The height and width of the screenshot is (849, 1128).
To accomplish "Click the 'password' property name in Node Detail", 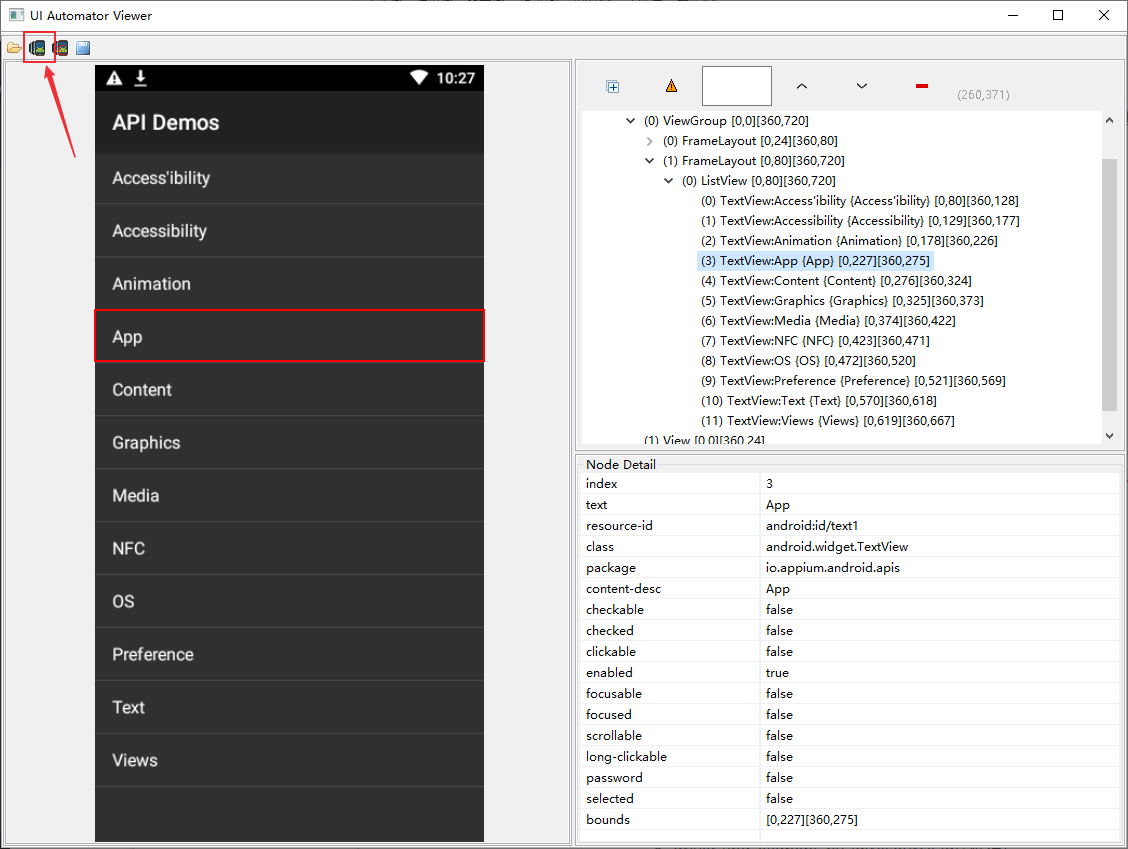I will (x=614, y=778).
